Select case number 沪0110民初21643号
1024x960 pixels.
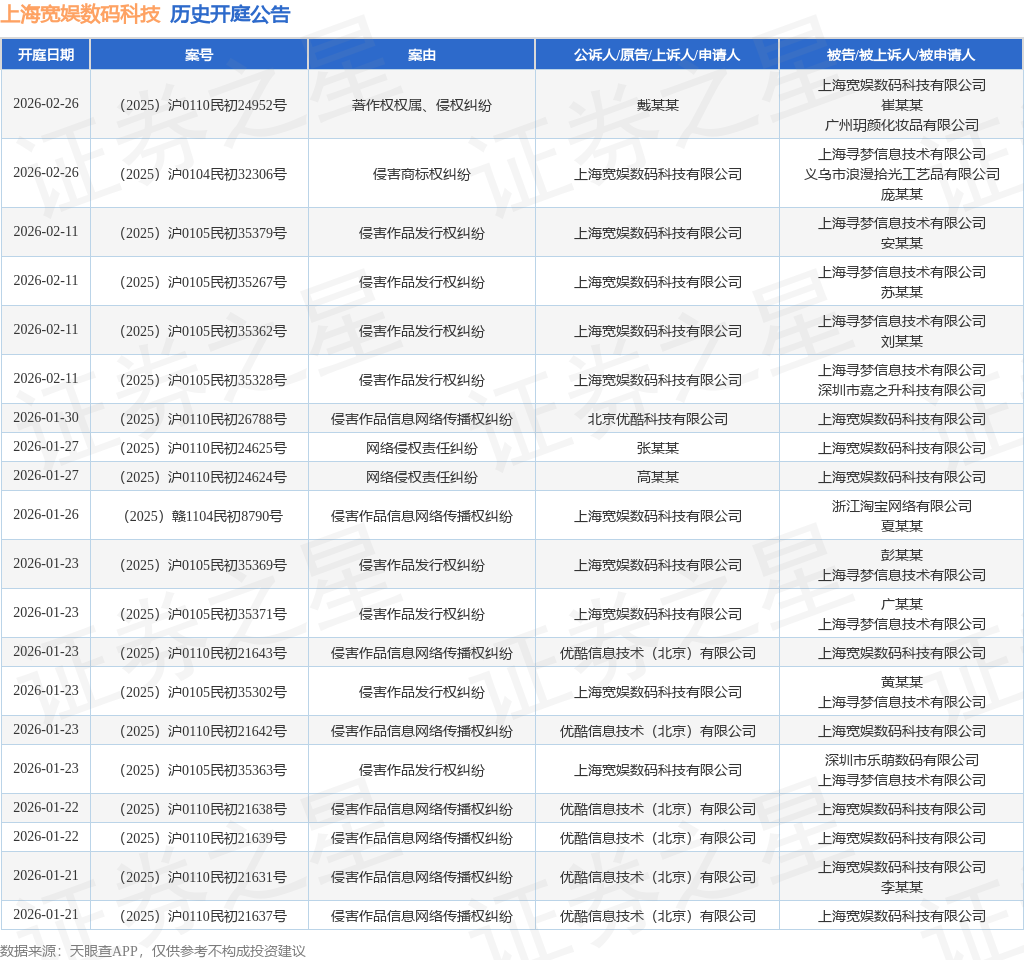[x=227, y=653]
